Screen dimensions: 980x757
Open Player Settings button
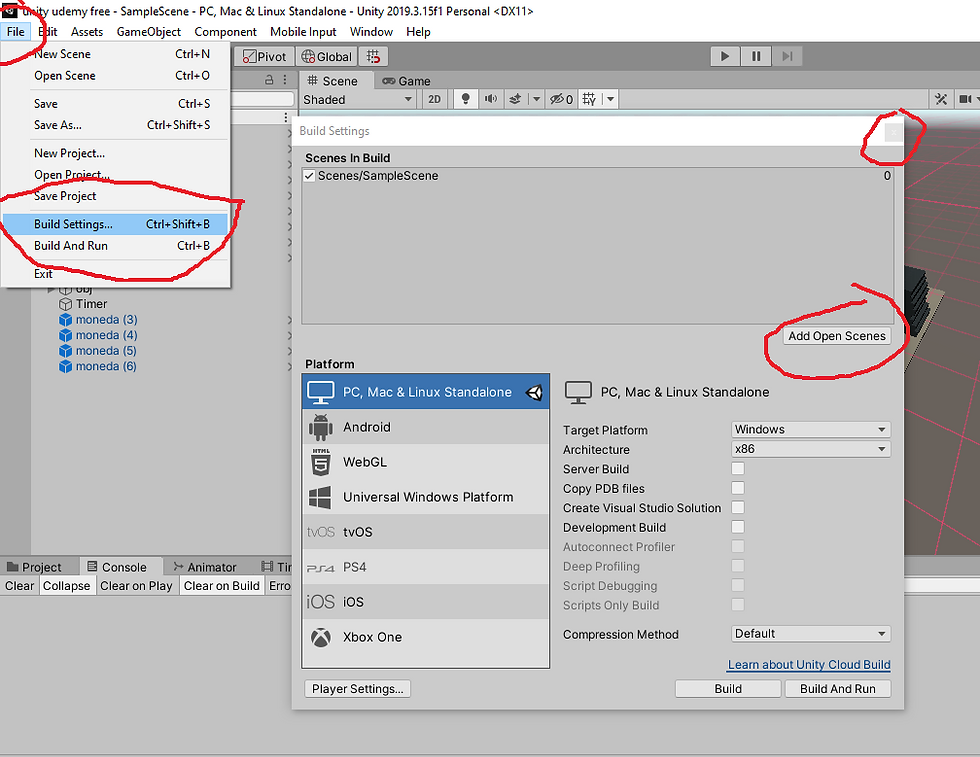(358, 689)
